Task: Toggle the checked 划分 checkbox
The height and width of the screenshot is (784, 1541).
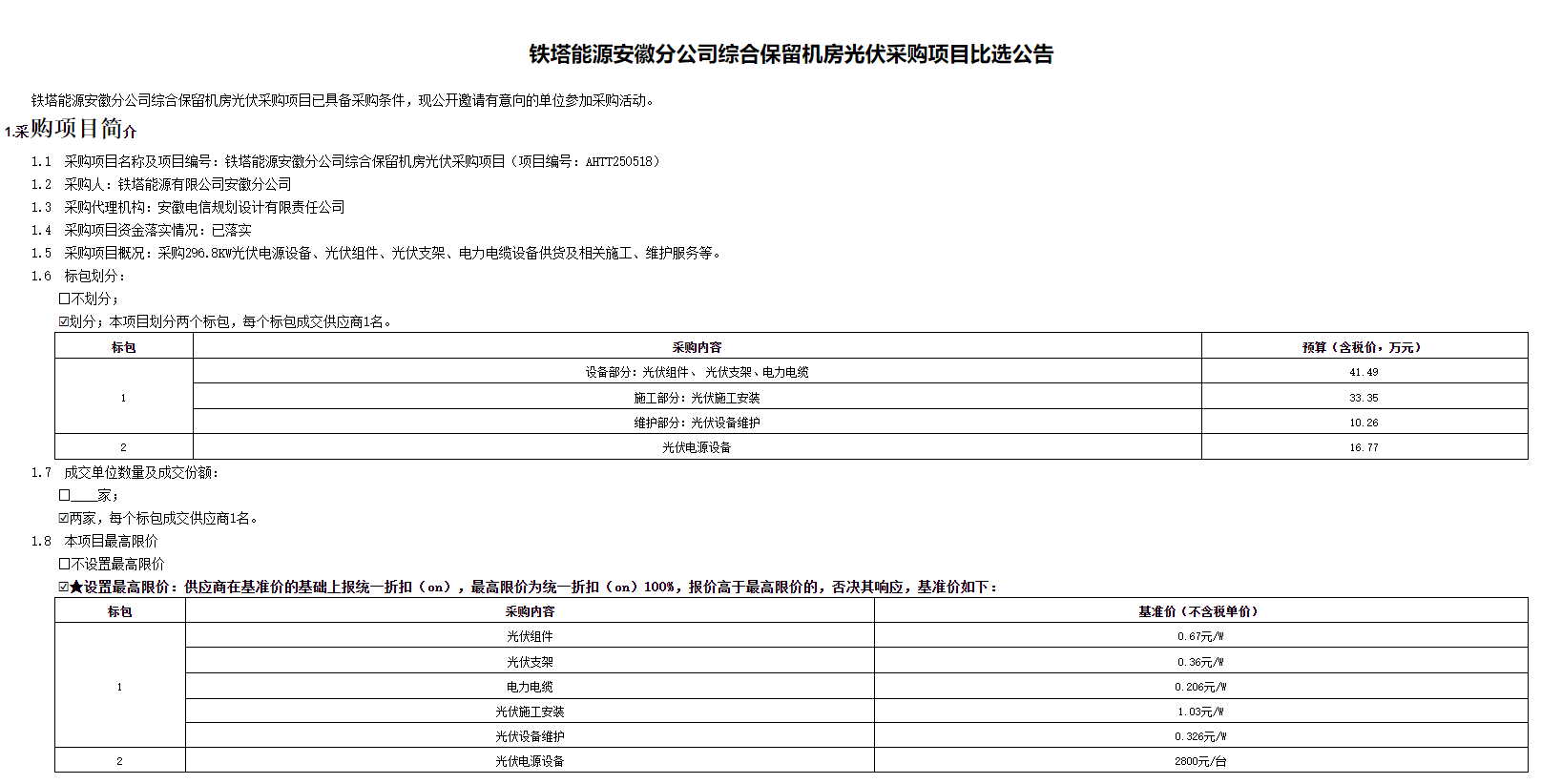Action: tap(64, 322)
